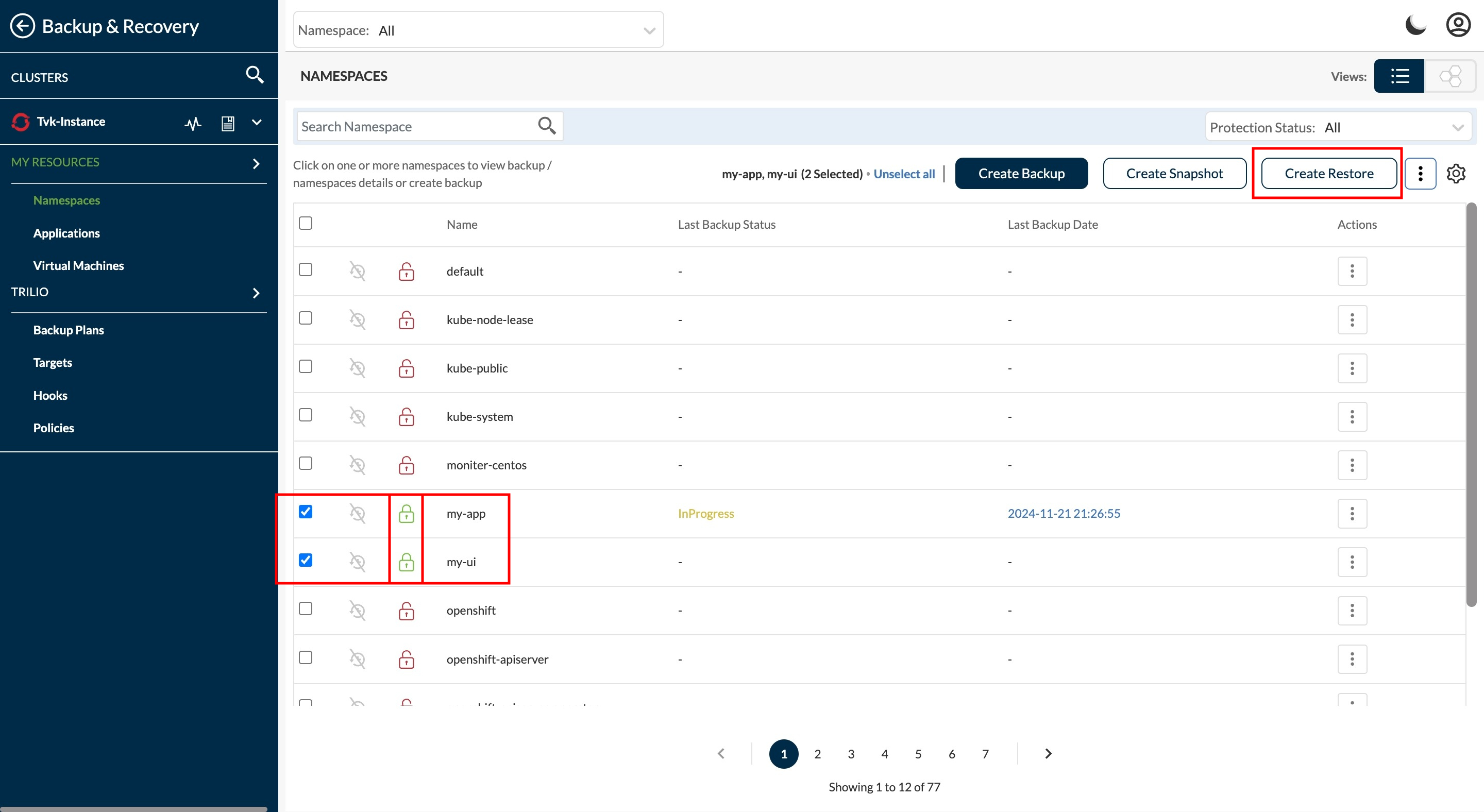Image resolution: width=1484 pixels, height=812 pixels.
Task: Select Backup Plans in the sidebar
Action: pyautogui.click(x=68, y=329)
